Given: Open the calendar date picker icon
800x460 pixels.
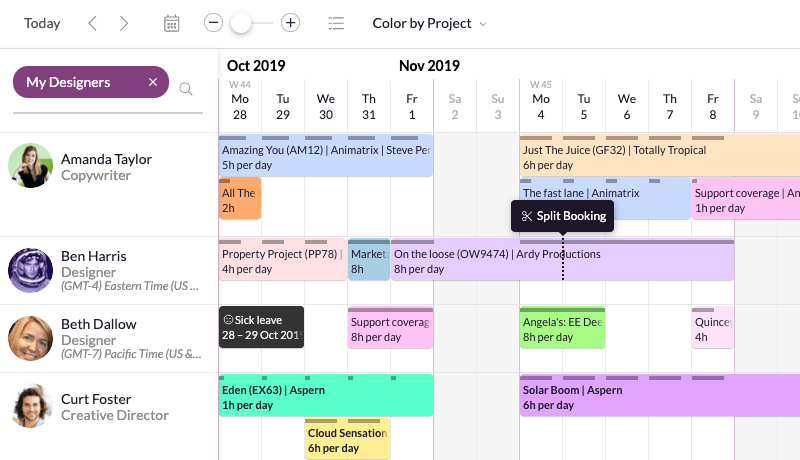Looking at the screenshot, I should [171, 23].
